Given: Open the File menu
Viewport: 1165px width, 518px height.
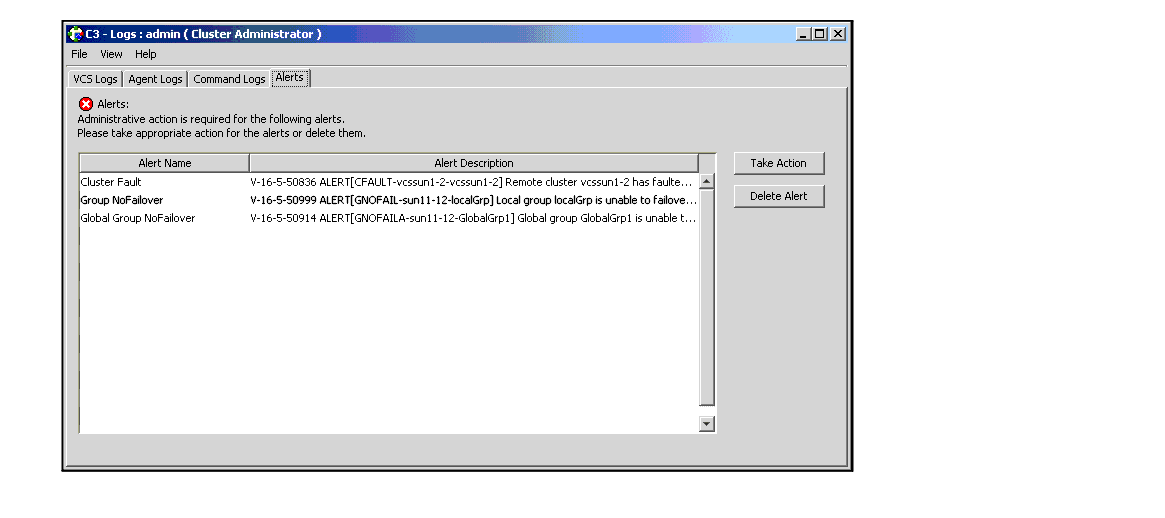Looking at the screenshot, I should 79,54.
